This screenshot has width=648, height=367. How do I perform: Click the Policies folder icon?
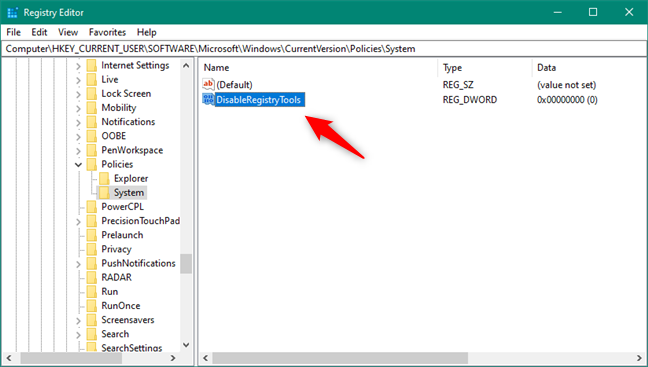(92, 164)
